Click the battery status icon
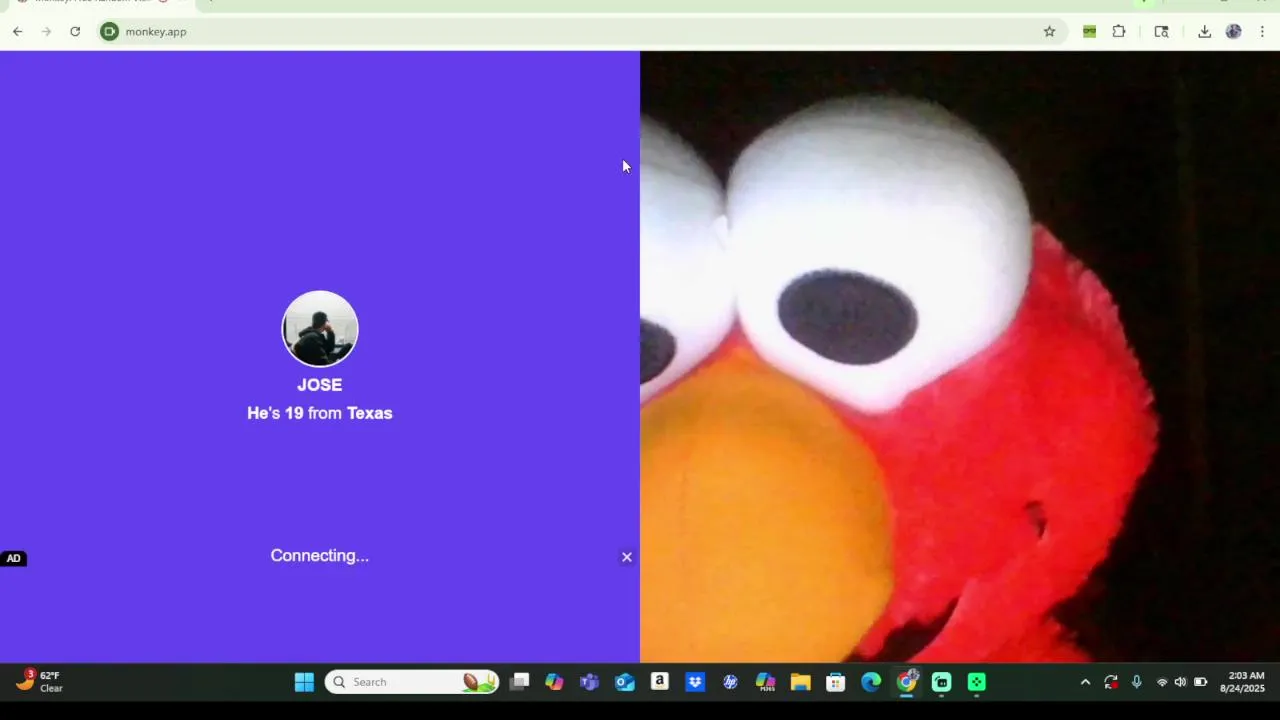This screenshot has height=720, width=1280. point(1201,682)
